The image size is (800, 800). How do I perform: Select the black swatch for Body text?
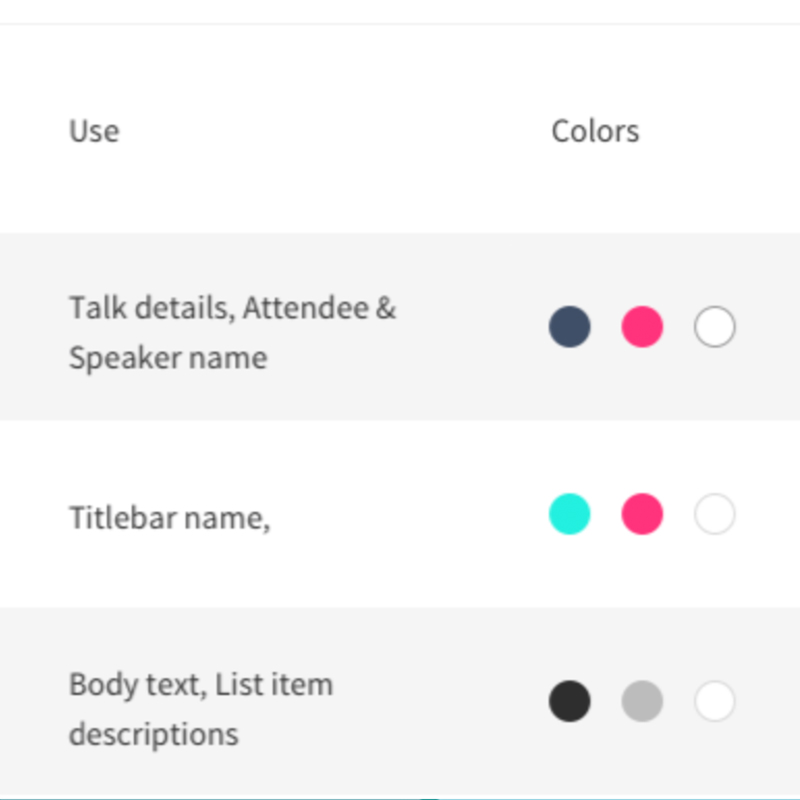click(x=569, y=701)
